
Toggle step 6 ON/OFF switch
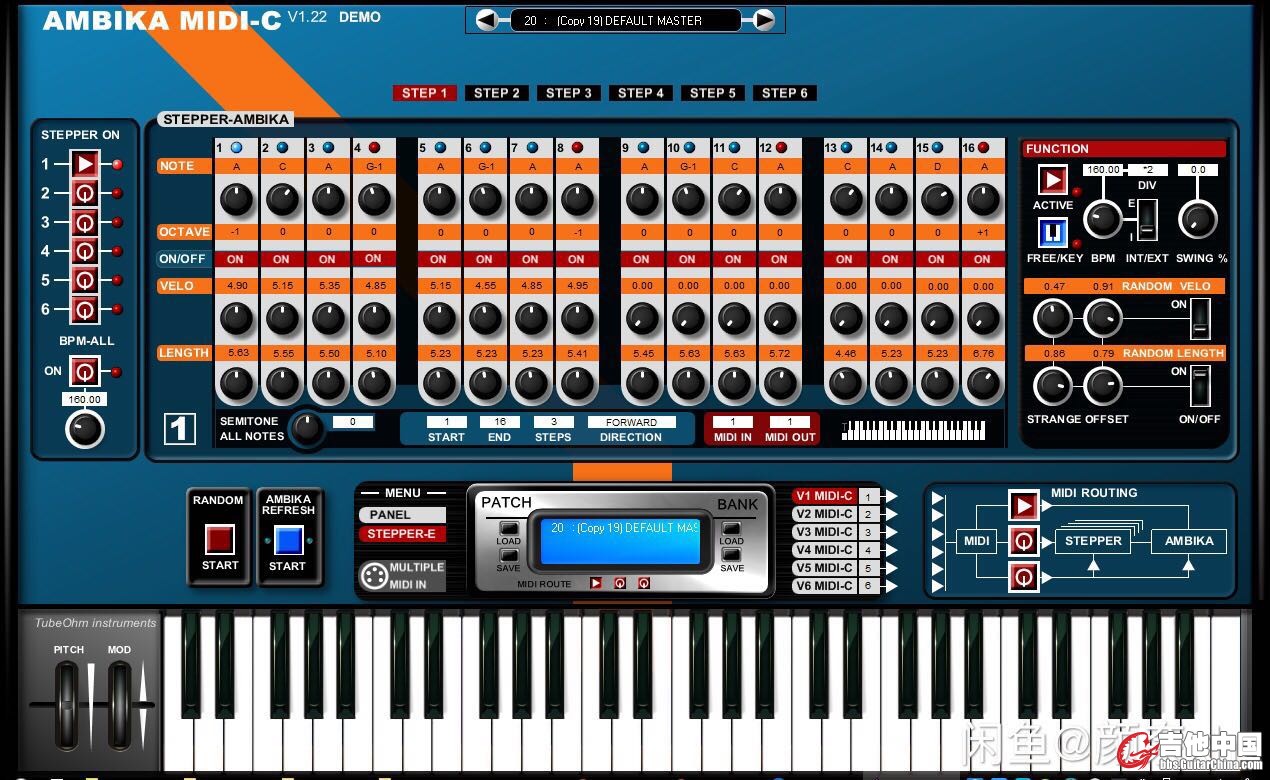pos(485,259)
